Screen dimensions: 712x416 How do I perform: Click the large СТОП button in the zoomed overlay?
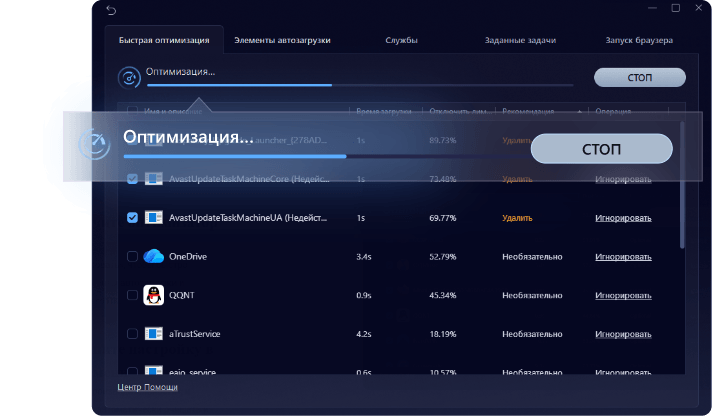(601, 149)
